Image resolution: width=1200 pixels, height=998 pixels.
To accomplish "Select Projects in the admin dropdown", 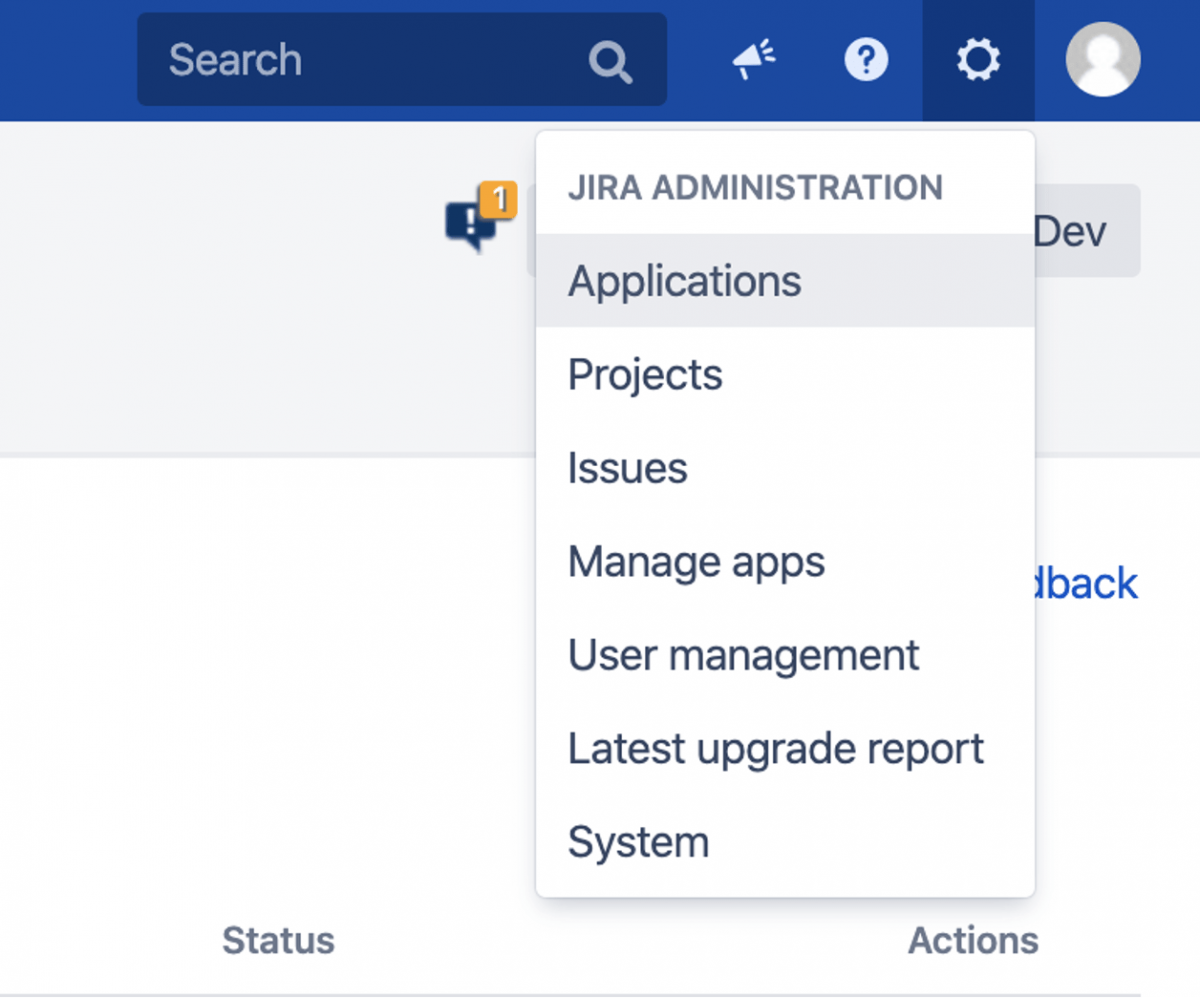I will 644,374.
